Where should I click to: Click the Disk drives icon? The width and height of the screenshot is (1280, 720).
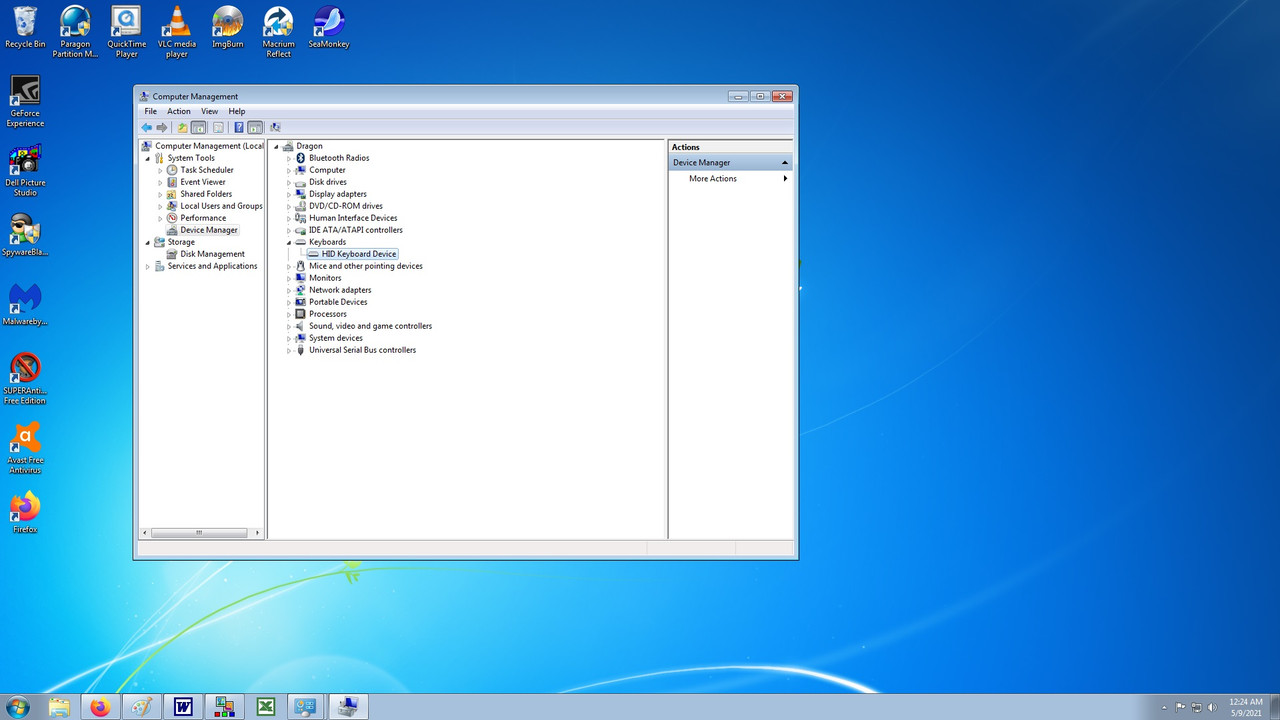coord(300,182)
